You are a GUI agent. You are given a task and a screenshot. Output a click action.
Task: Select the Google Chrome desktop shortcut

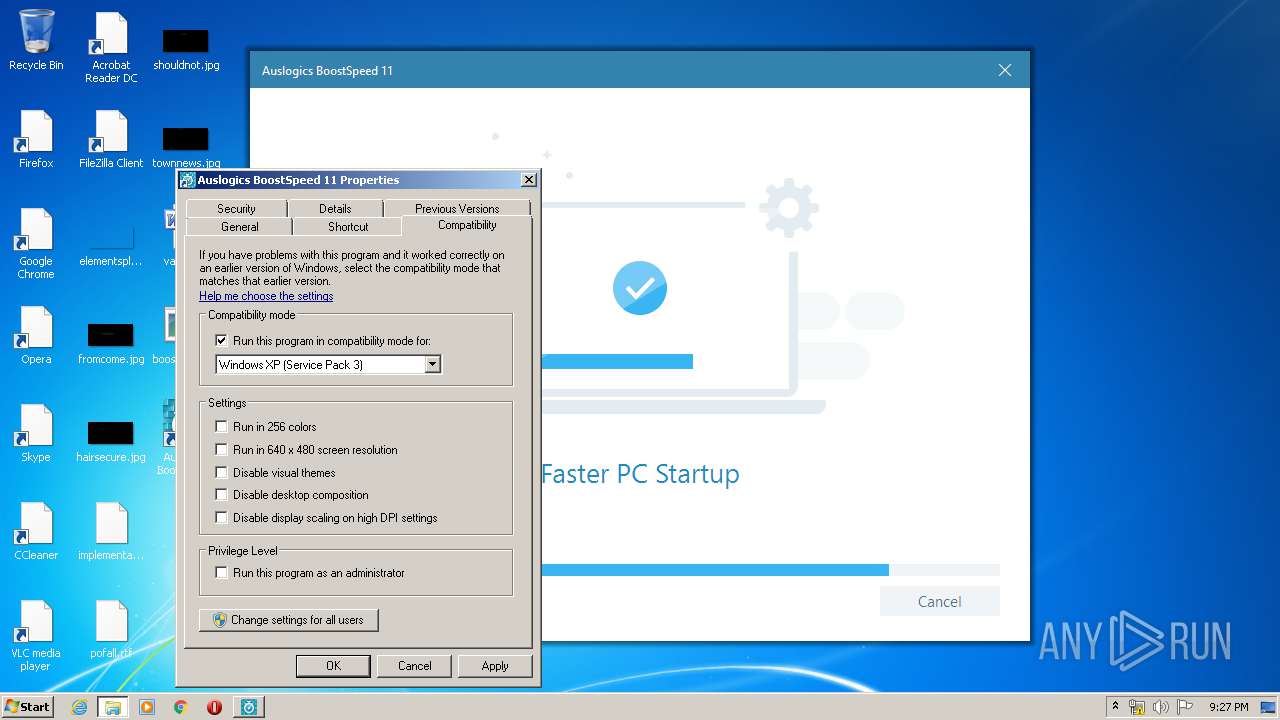(x=36, y=243)
